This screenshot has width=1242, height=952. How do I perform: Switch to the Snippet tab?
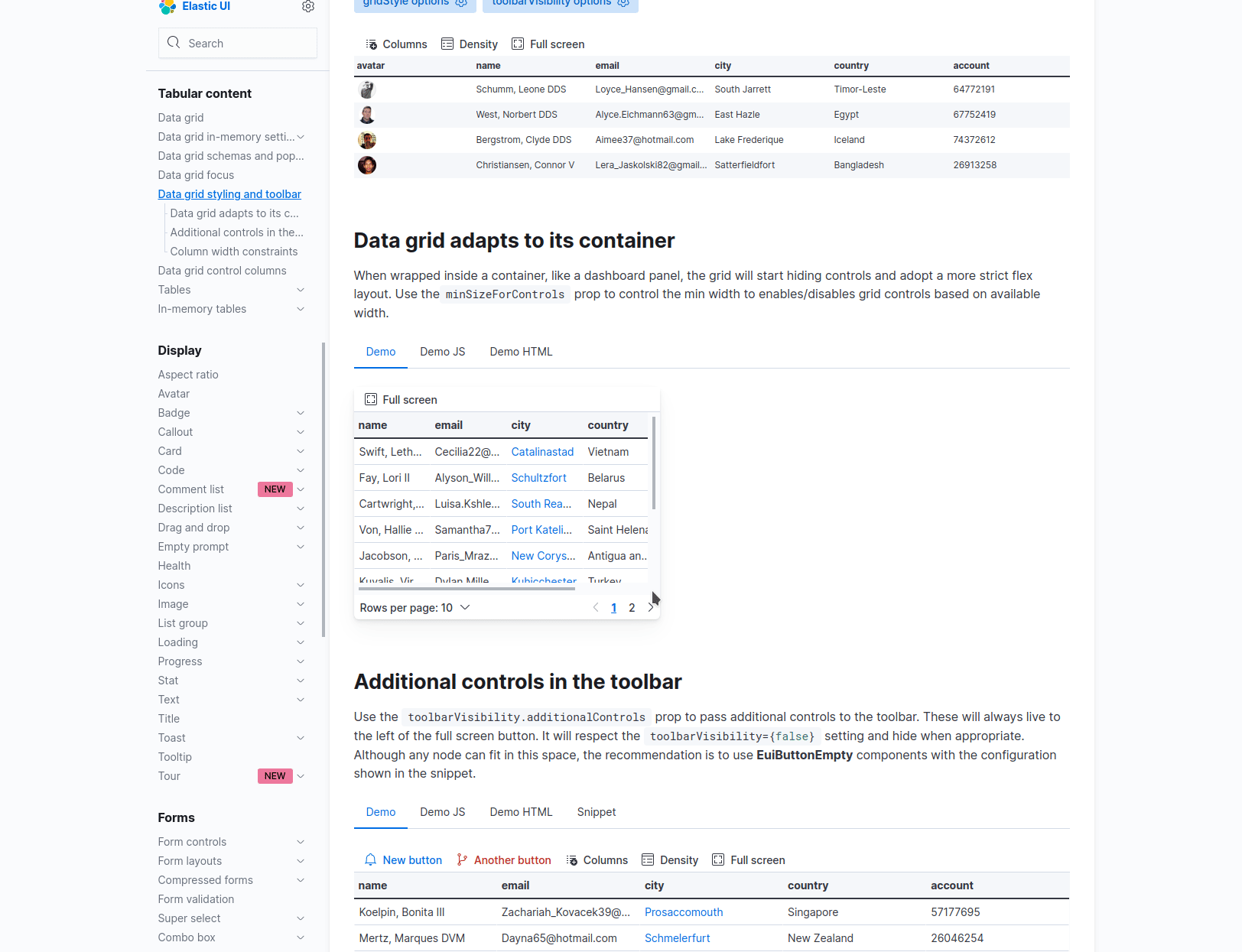[x=596, y=812]
